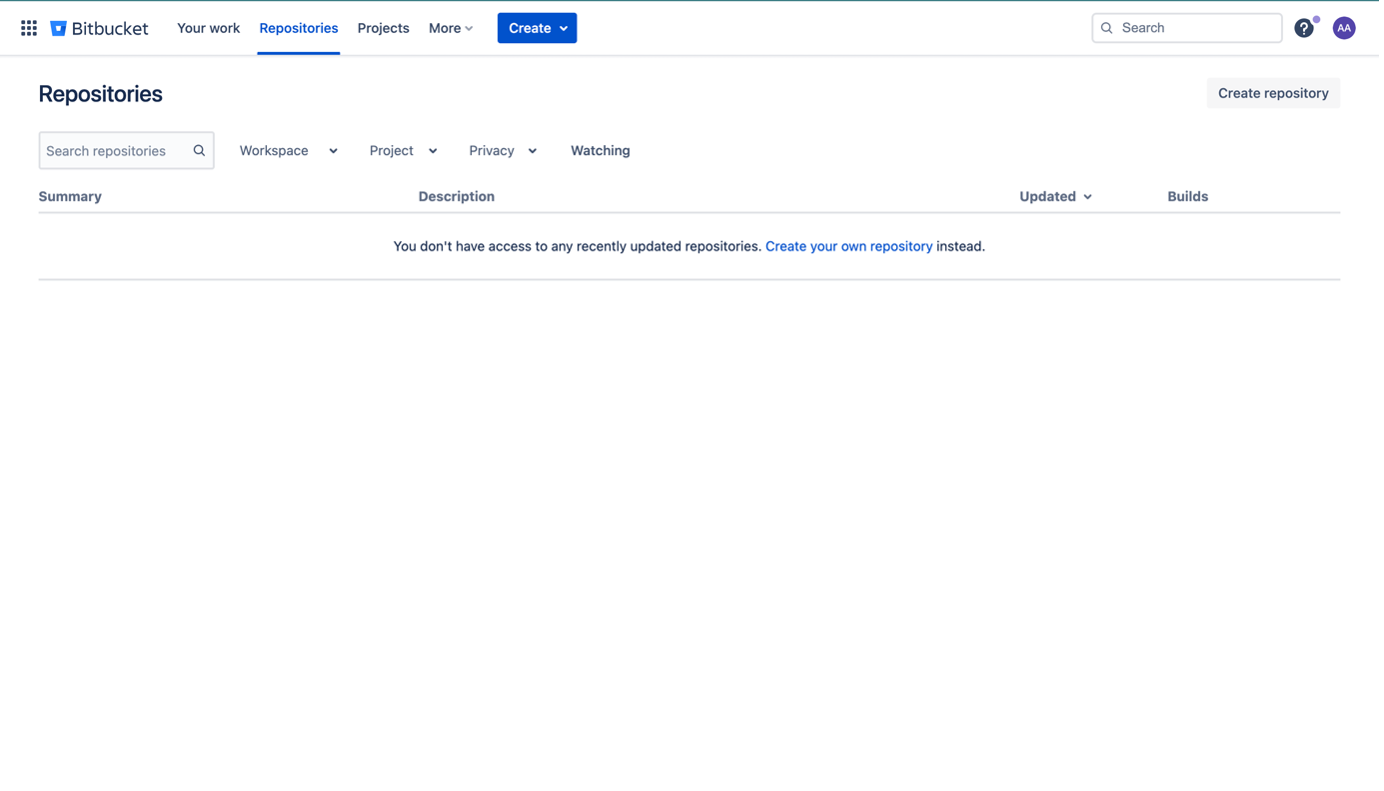
Task: Click the Create repository button
Action: (1273, 93)
